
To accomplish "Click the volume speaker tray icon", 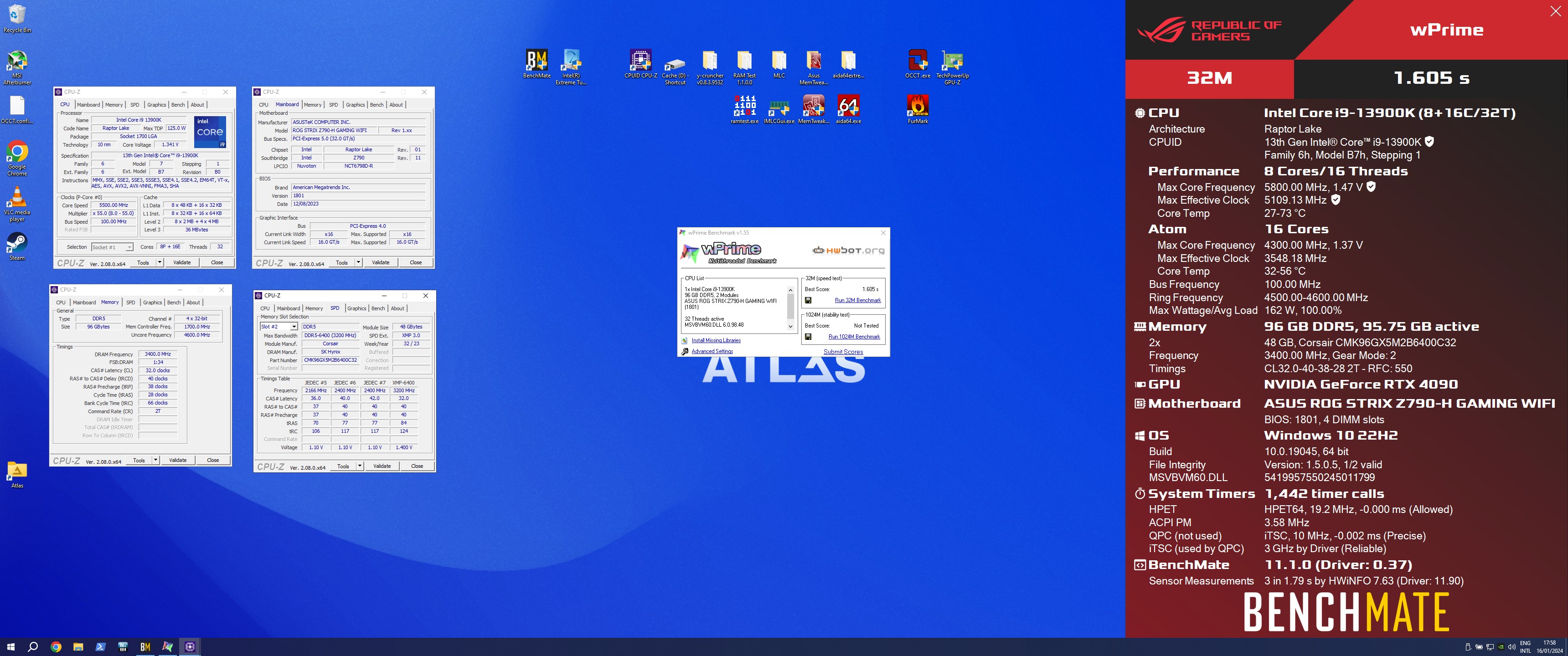I will [1511, 647].
